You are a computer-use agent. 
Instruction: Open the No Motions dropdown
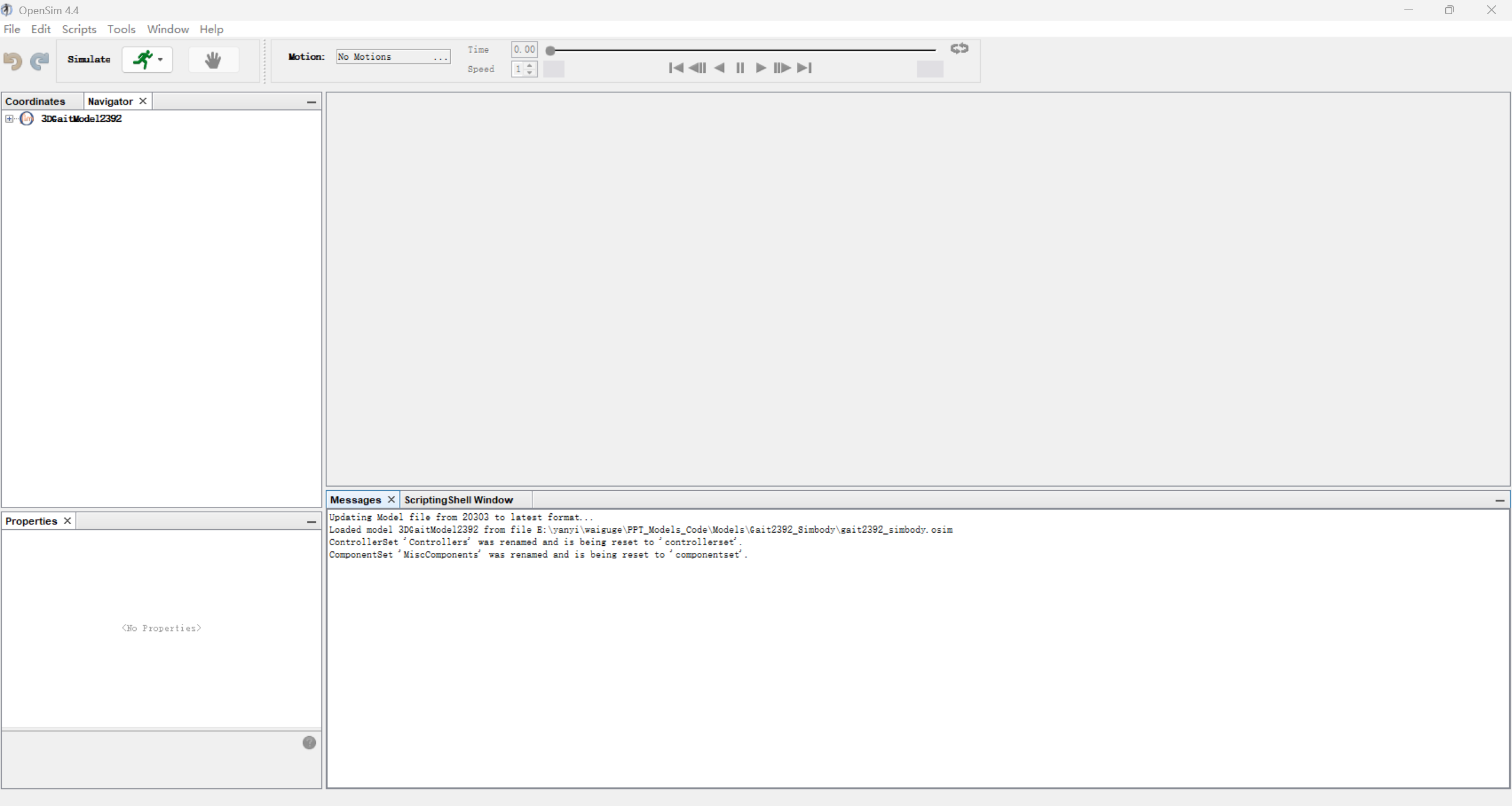[393, 57]
